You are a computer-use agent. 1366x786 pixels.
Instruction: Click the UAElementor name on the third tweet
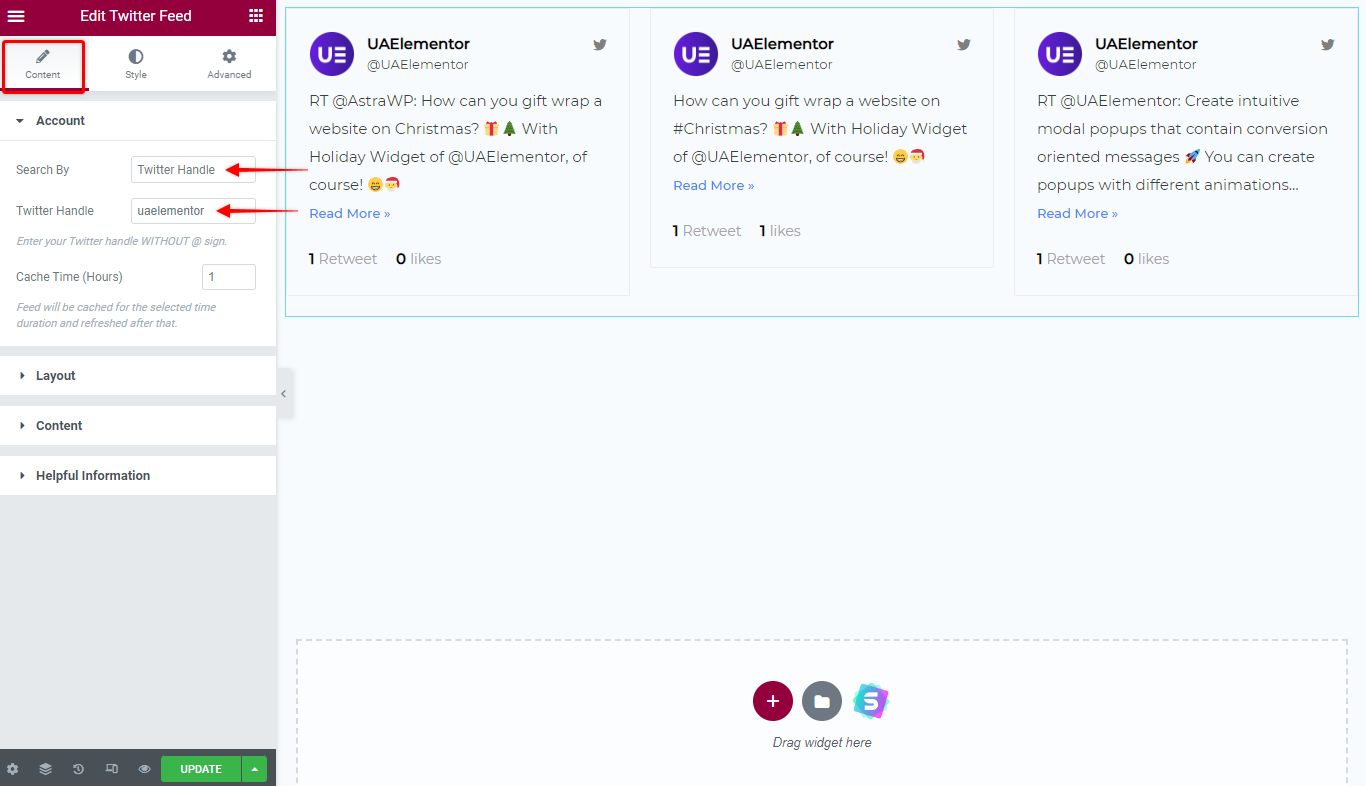tap(1146, 44)
